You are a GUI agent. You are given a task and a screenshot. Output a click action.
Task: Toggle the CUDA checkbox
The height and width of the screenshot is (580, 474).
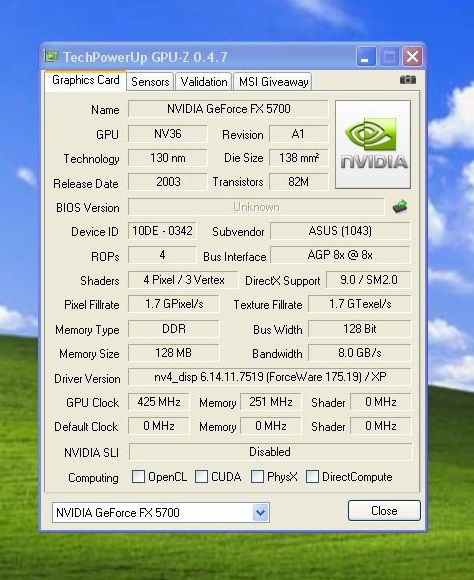(x=201, y=476)
